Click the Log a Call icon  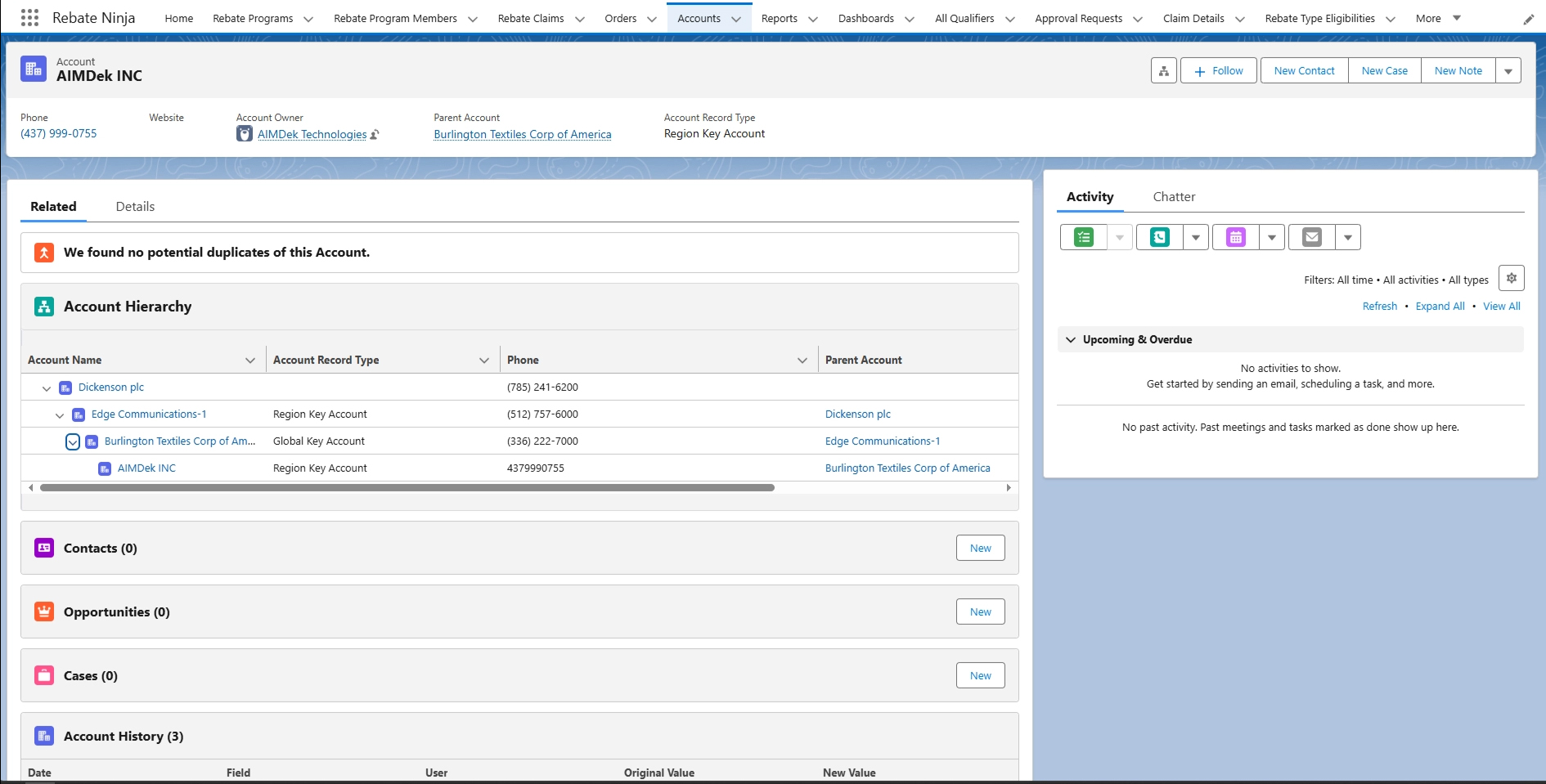1159,237
